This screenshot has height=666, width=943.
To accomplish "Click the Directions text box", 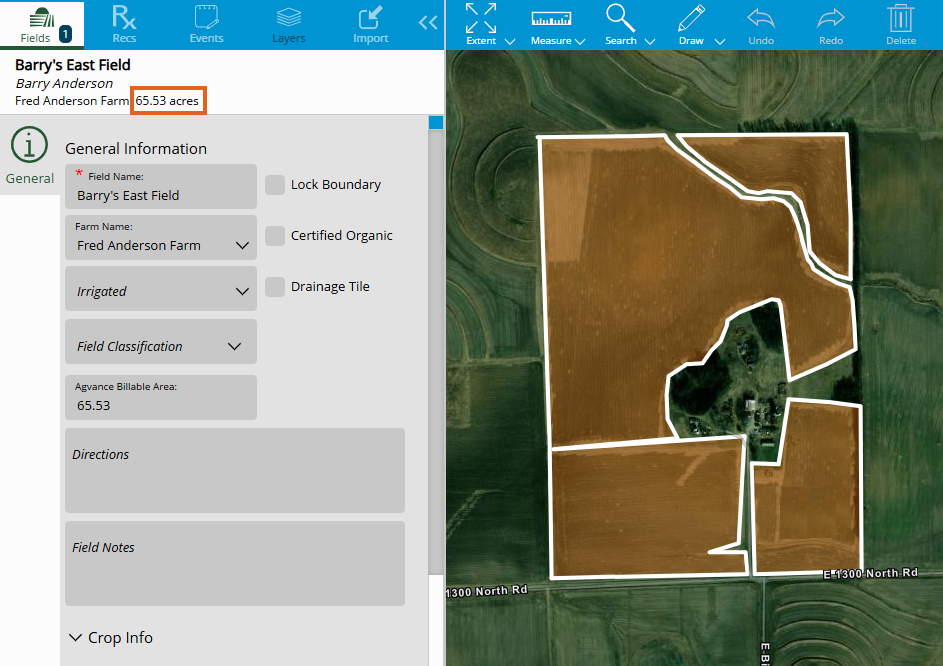I will tap(235, 470).
